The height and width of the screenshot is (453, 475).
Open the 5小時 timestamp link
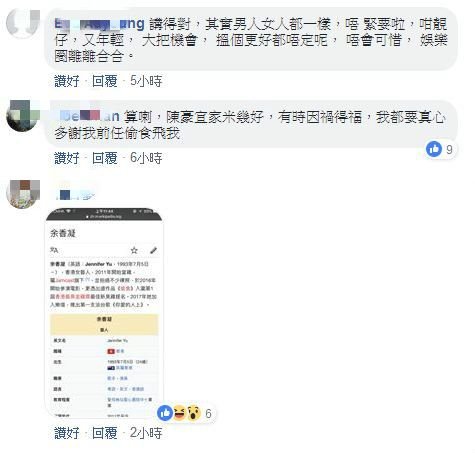pos(146,81)
